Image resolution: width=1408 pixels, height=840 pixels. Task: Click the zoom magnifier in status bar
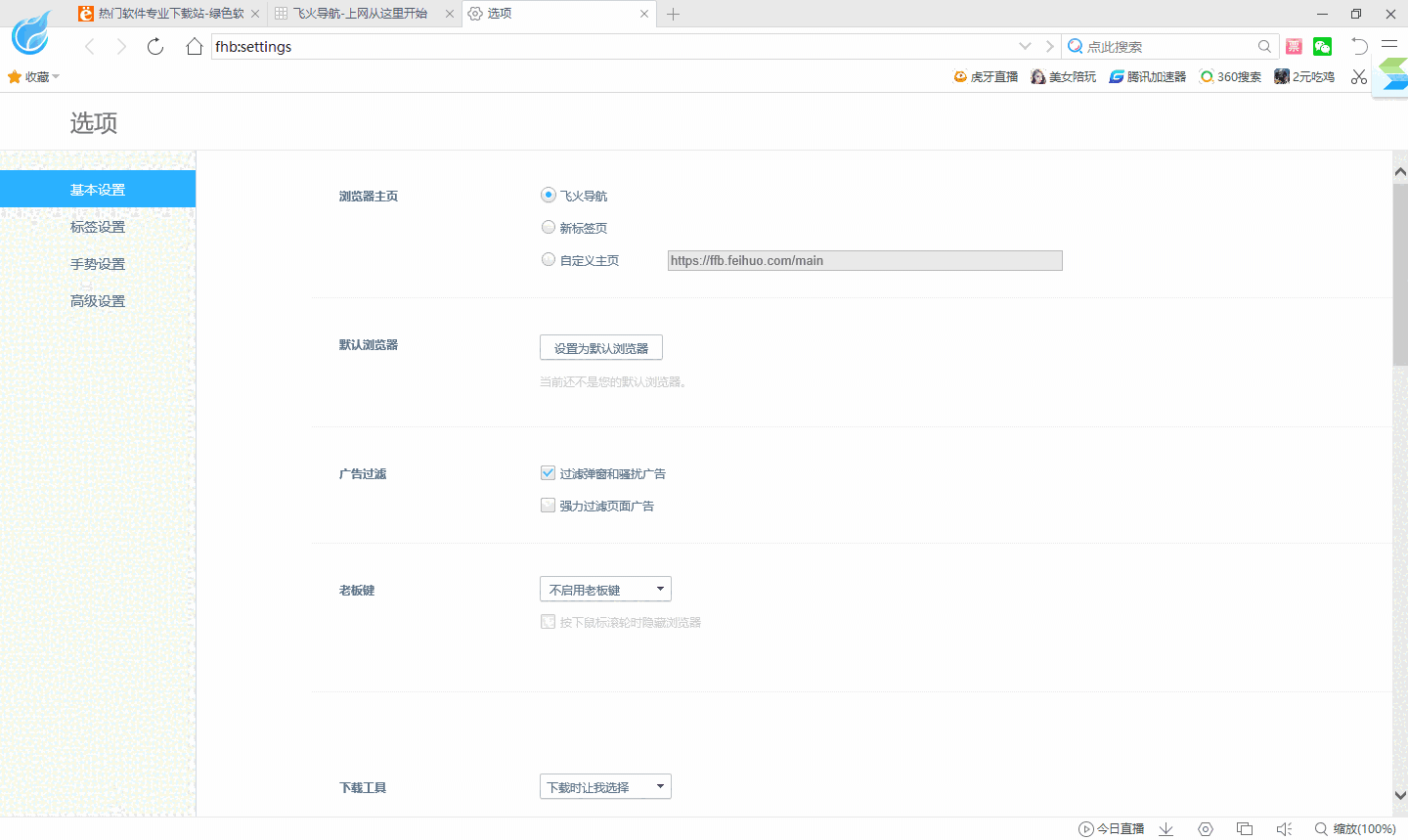(x=1321, y=829)
